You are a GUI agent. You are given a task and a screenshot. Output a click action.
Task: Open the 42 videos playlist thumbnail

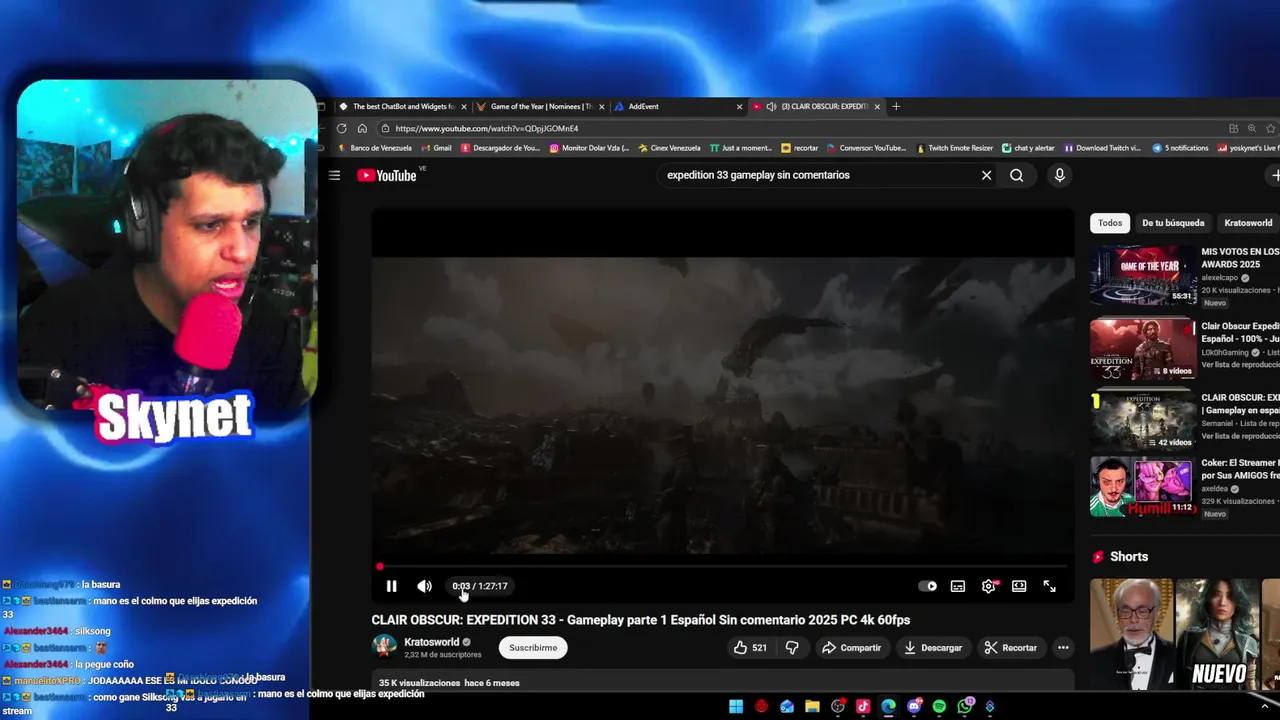[1142, 421]
